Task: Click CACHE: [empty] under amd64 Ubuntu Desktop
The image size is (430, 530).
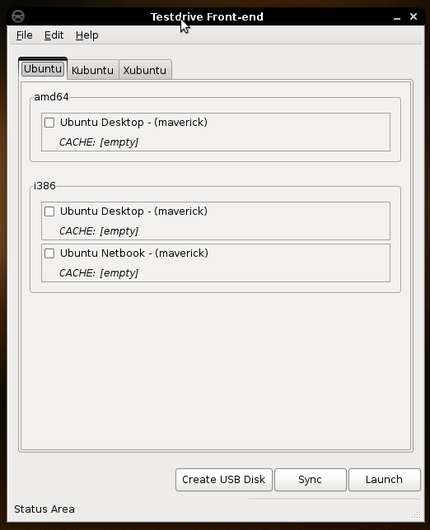Action: [99, 142]
